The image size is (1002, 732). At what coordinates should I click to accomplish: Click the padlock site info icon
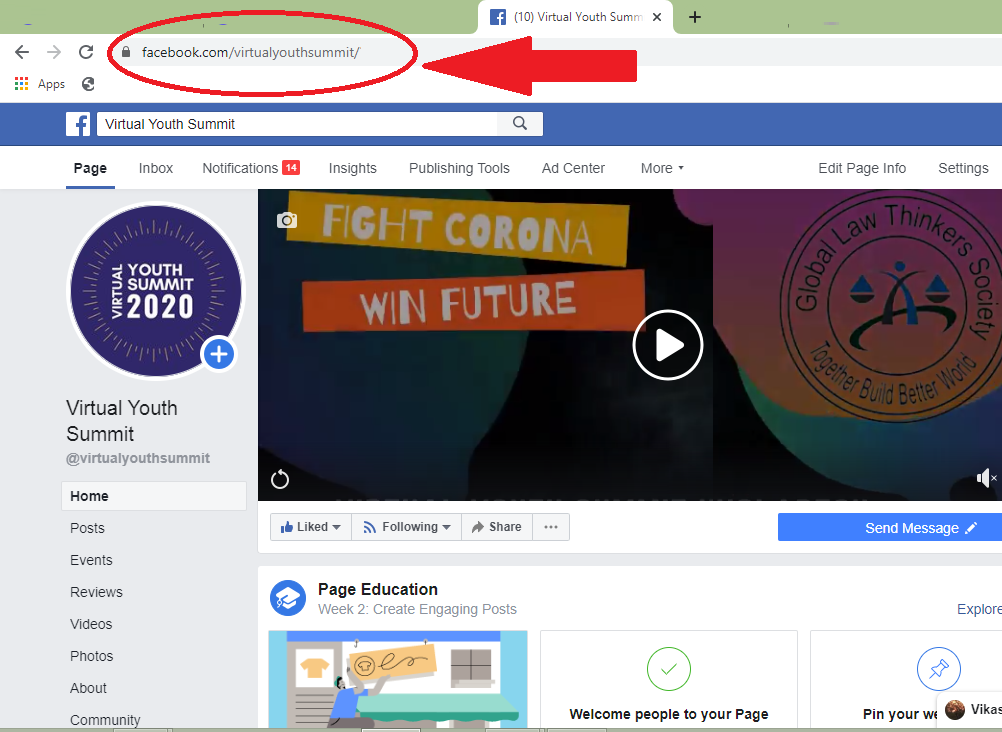(126, 52)
